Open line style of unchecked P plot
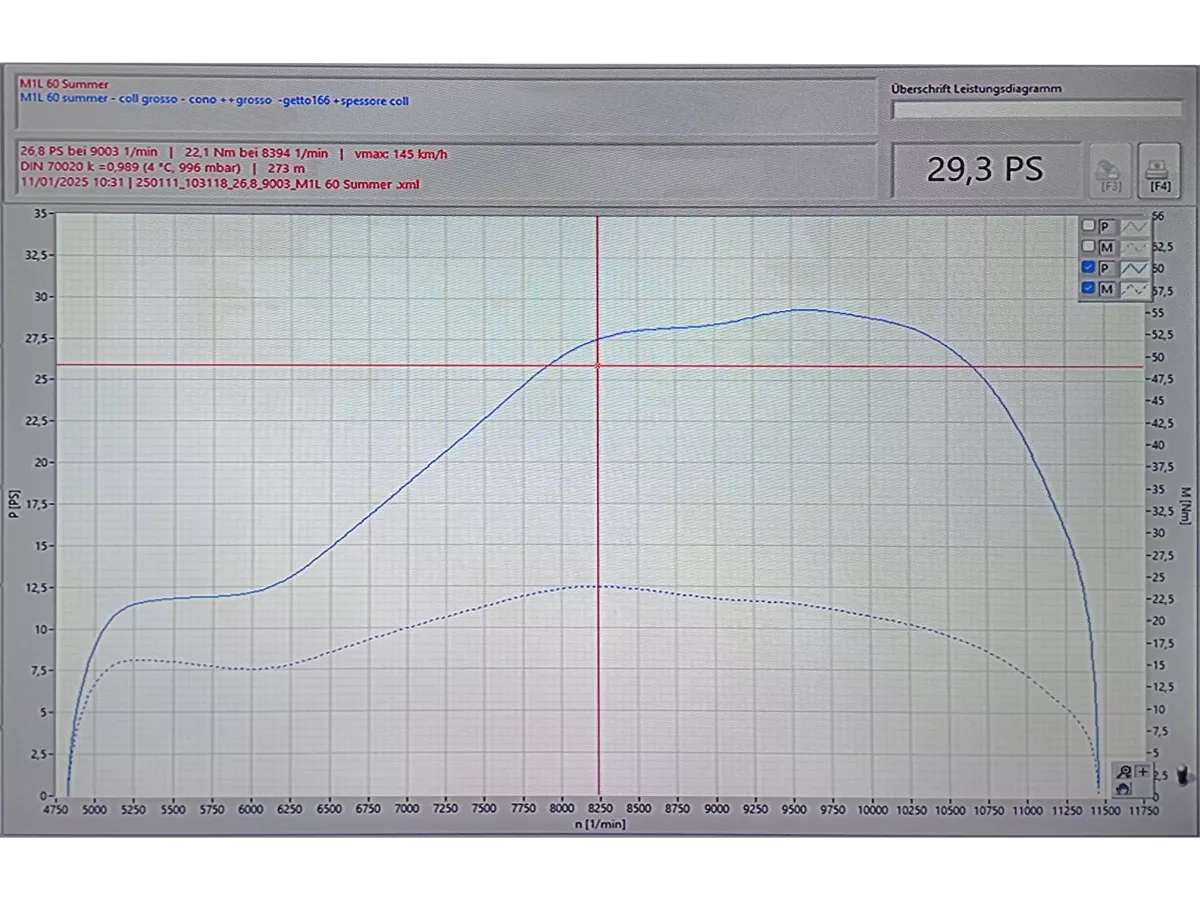 click(1134, 227)
